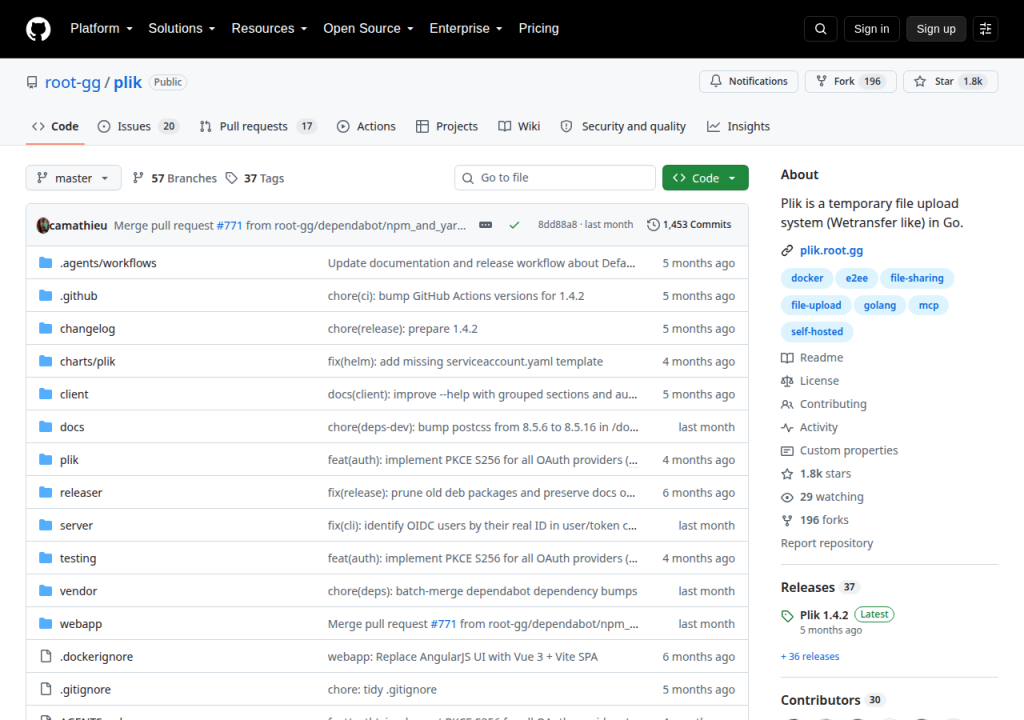Screen dimensions: 1024x720
Task: Fork the repository with Fork button
Action: (x=850, y=81)
